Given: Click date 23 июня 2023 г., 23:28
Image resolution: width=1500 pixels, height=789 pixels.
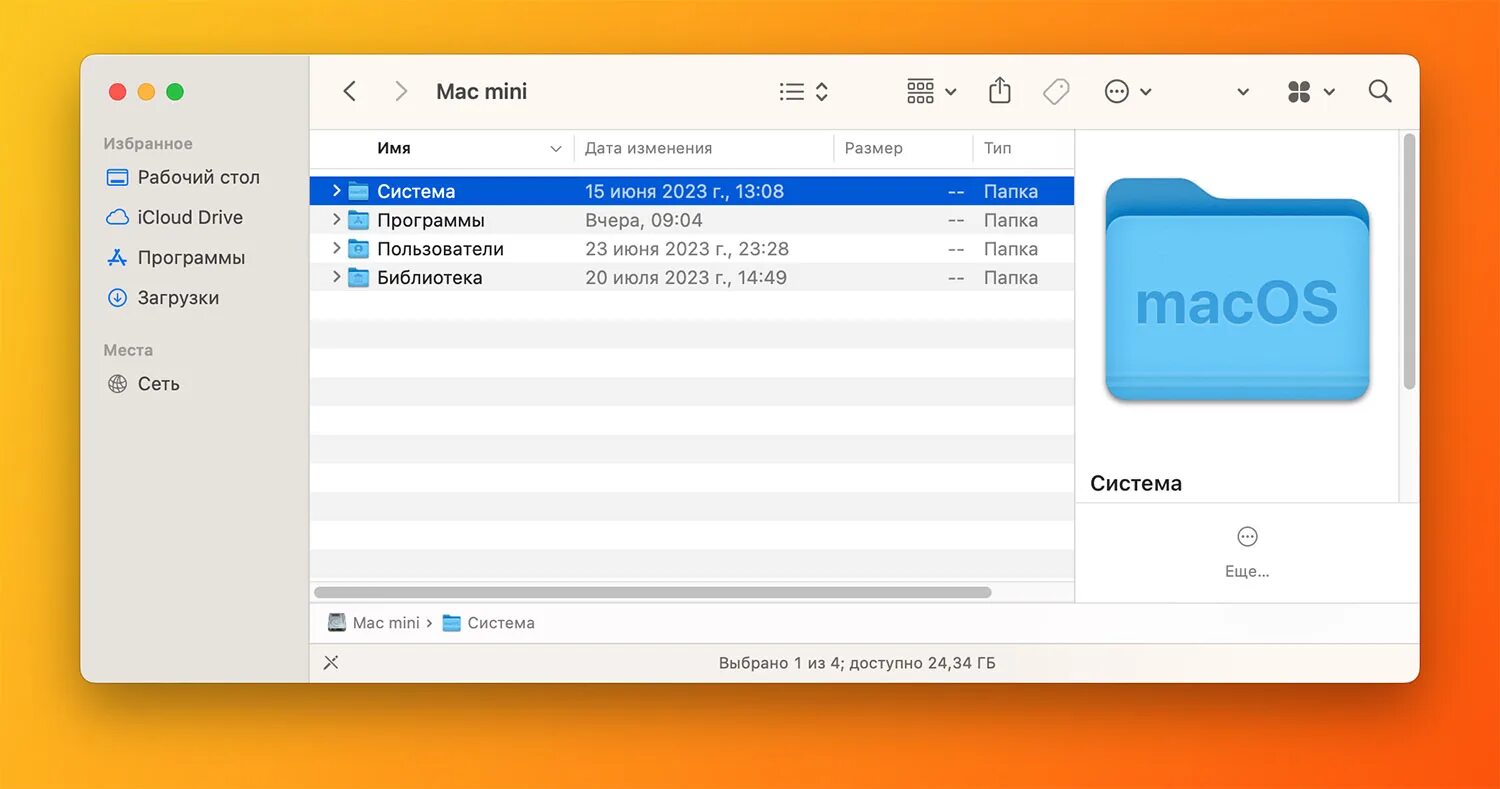Looking at the screenshot, I should [687, 249].
